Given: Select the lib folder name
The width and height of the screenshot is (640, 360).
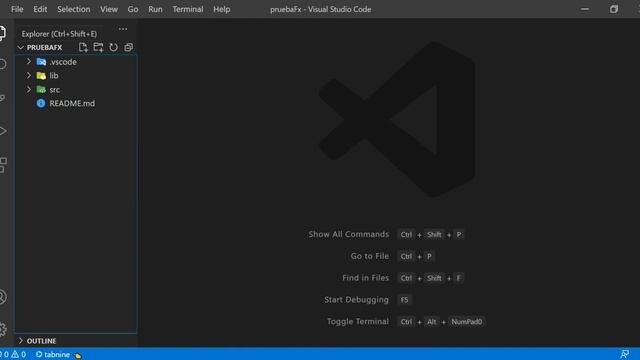Looking at the screenshot, I should 54,76.
